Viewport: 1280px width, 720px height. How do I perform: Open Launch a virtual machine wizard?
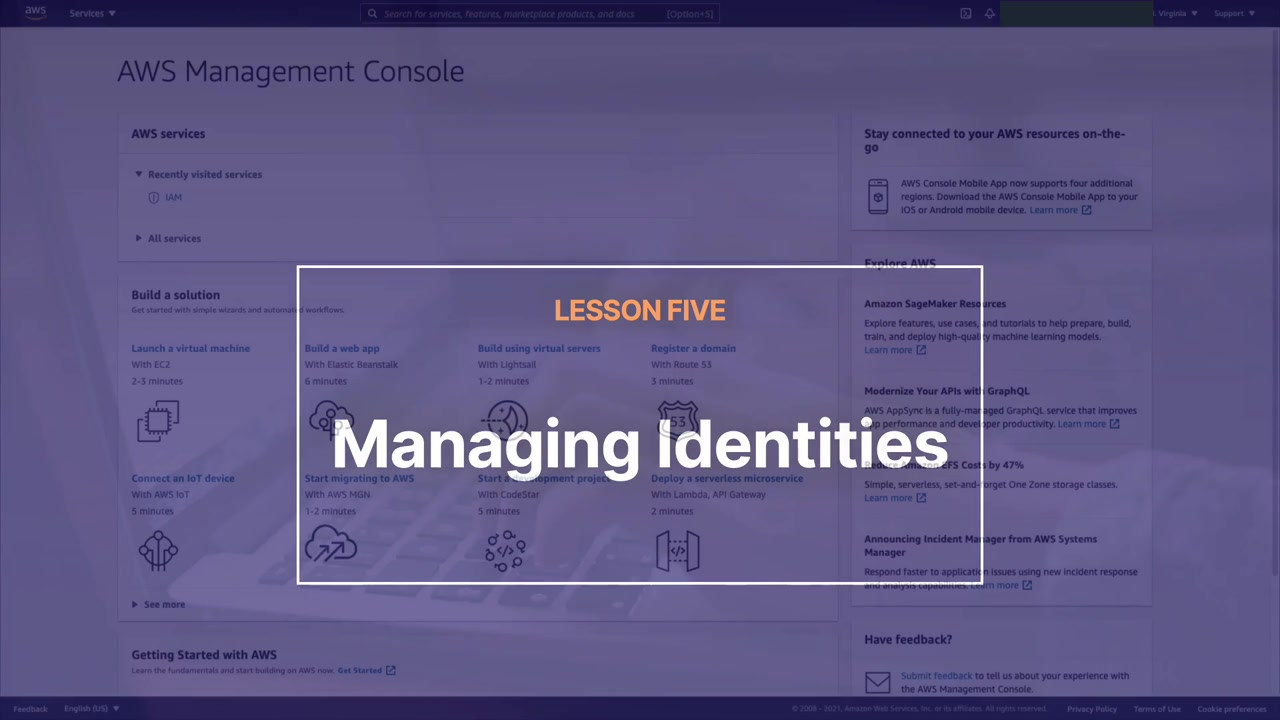point(191,348)
